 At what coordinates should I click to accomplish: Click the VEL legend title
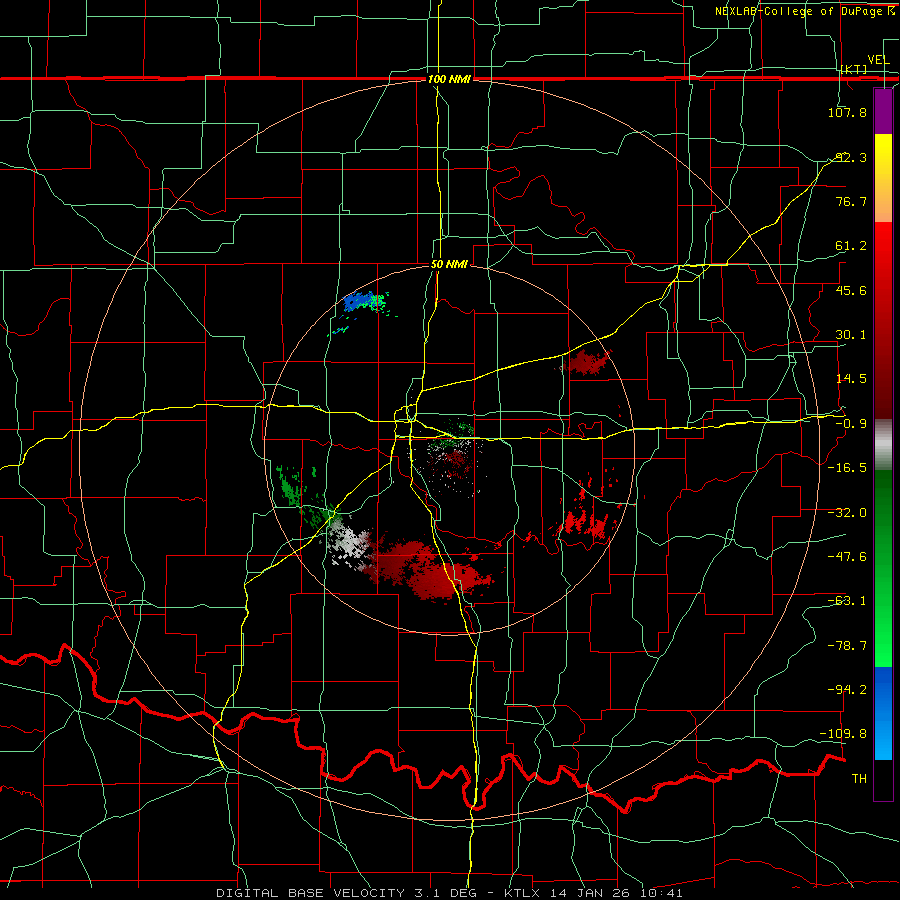878,60
